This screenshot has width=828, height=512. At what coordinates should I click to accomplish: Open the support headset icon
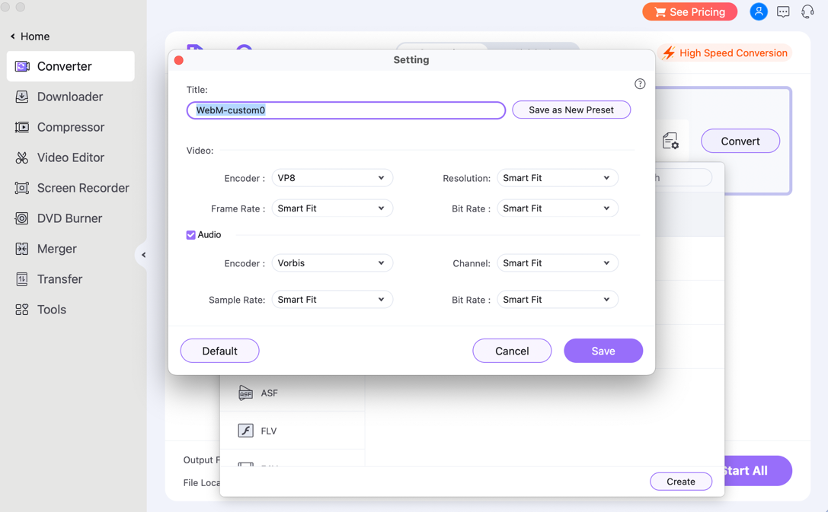[807, 12]
